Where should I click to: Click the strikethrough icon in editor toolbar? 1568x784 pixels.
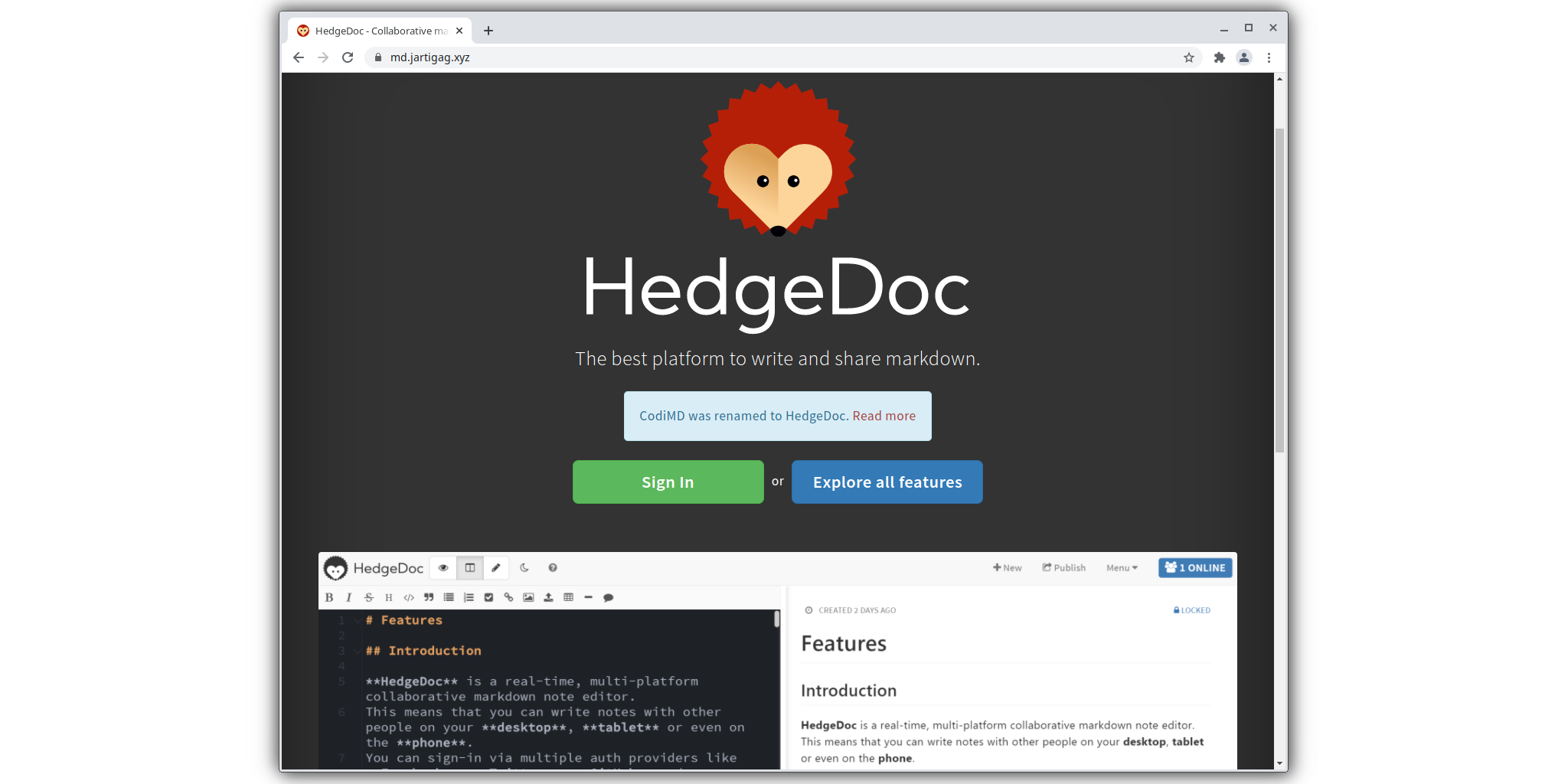click(x=369, y=597)
